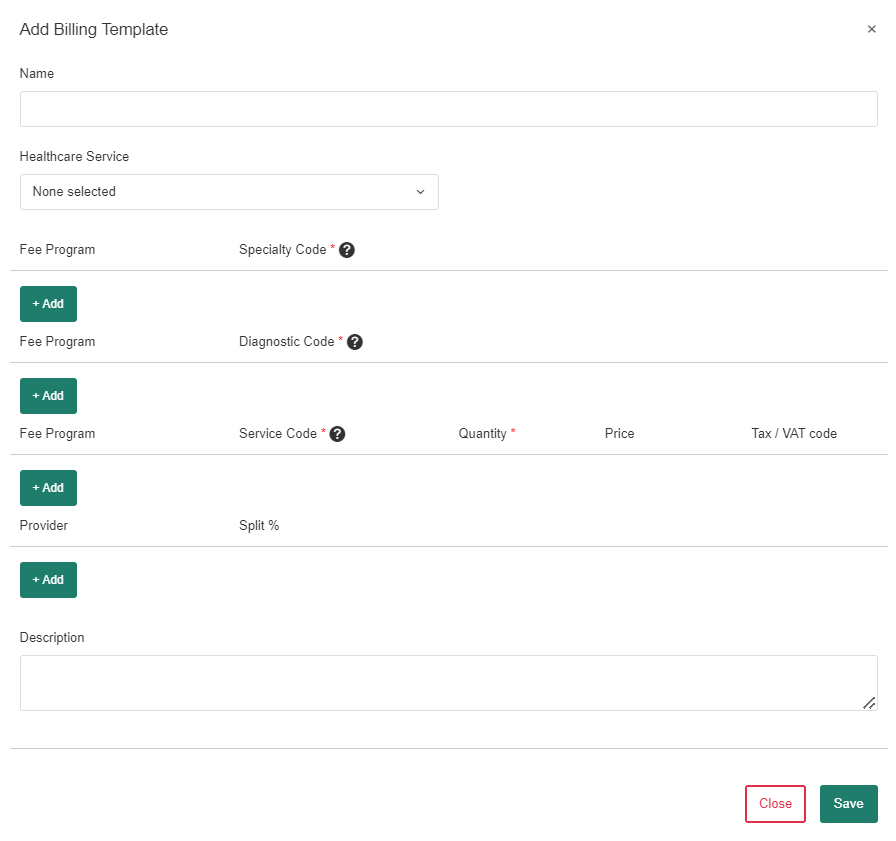This screenshot has height=841, width=896.
Task: Click the red Close button
Action: pos(775,804)
